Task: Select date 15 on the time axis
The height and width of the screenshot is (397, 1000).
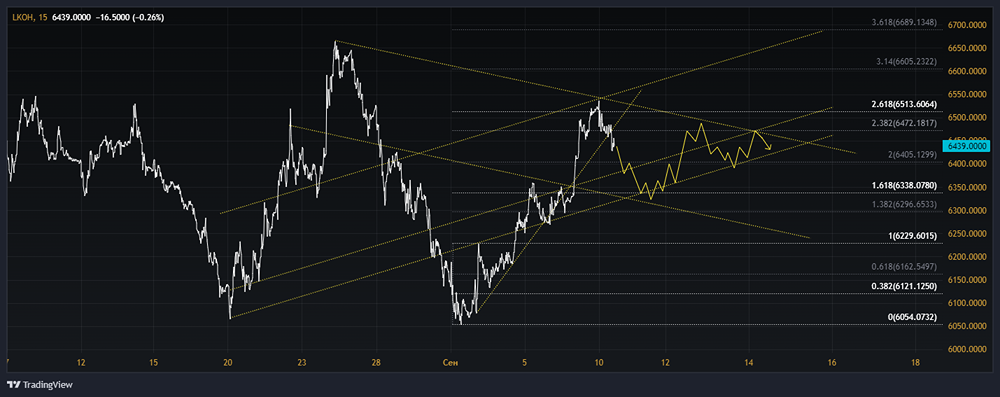Action: tap(154, 363)
